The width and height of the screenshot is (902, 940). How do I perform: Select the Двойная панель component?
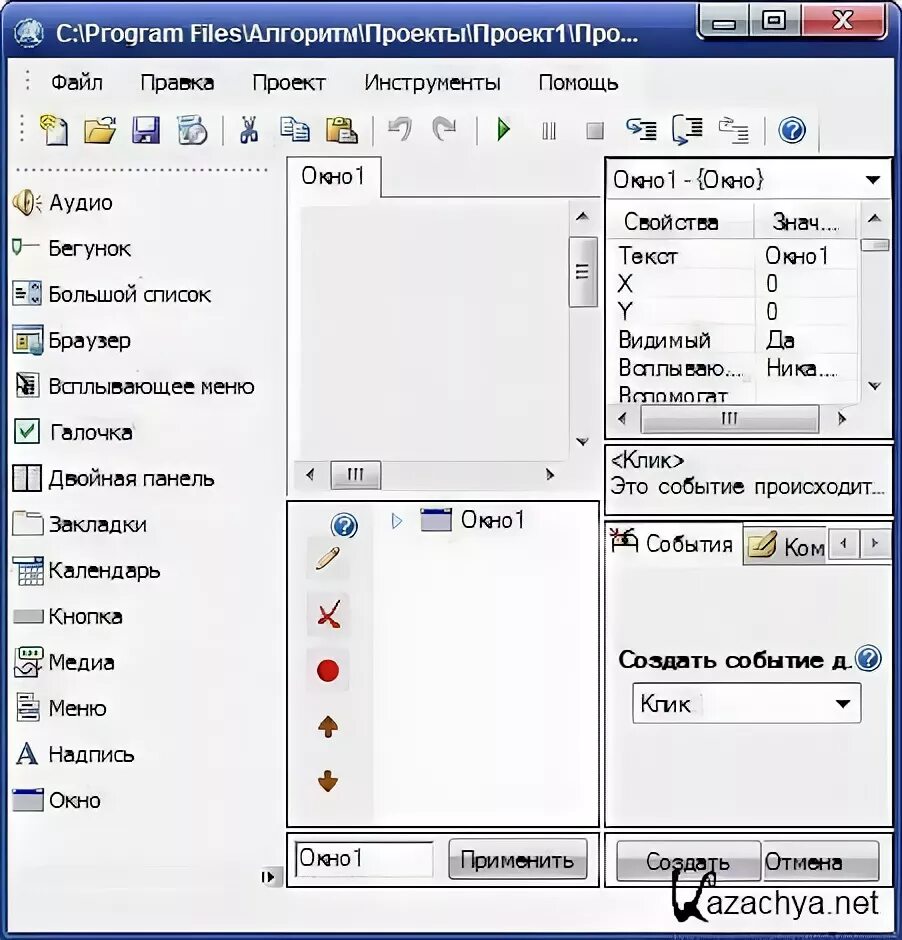click(113, 478)
